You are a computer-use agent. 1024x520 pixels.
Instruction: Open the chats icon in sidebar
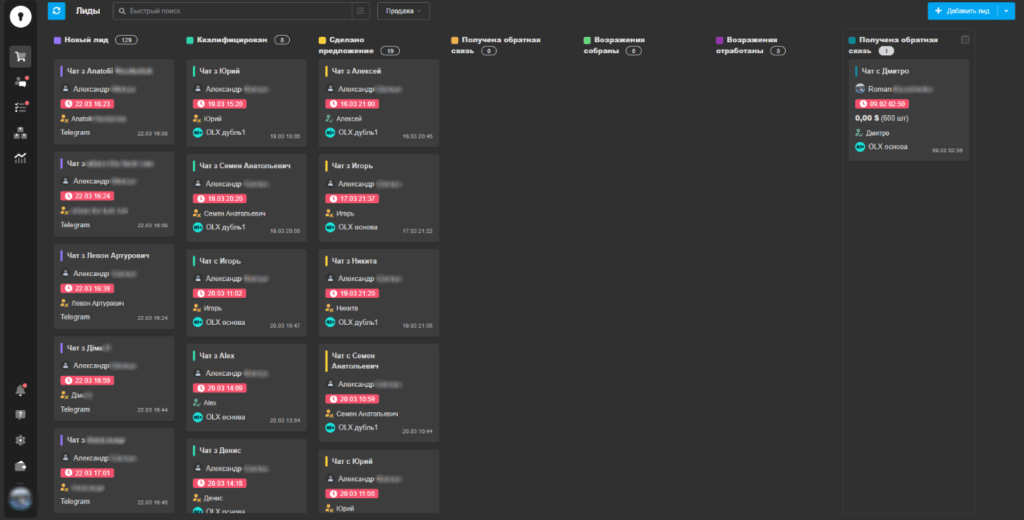[x=20, y=82]
